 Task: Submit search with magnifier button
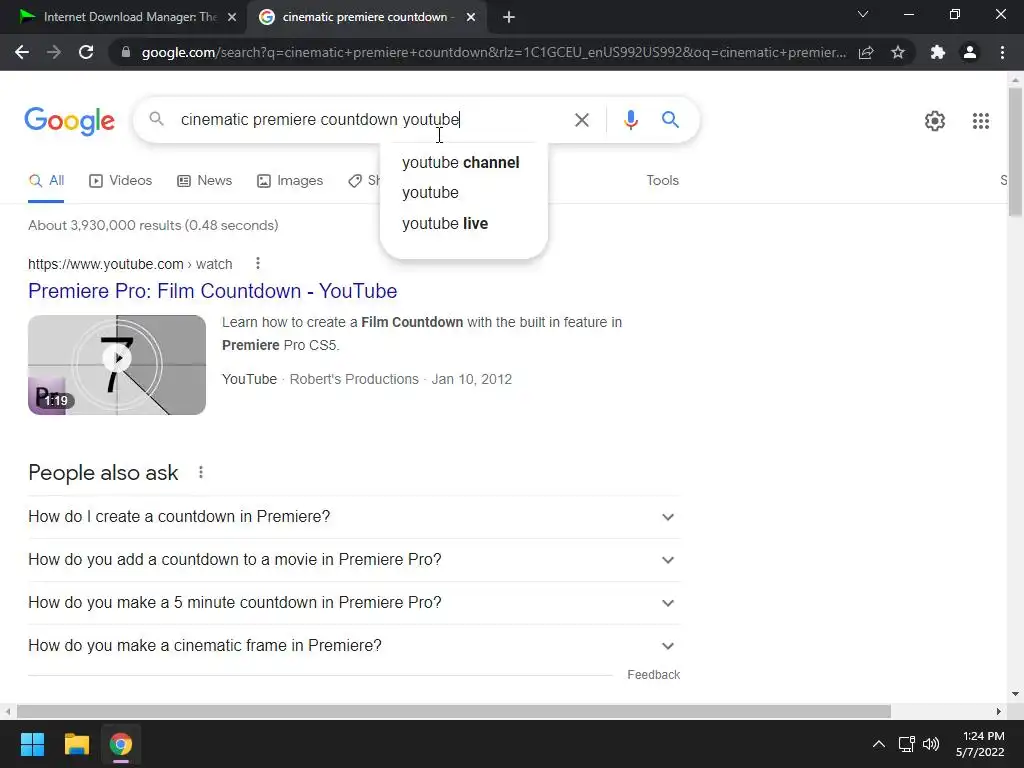click(x=670, y=120)
